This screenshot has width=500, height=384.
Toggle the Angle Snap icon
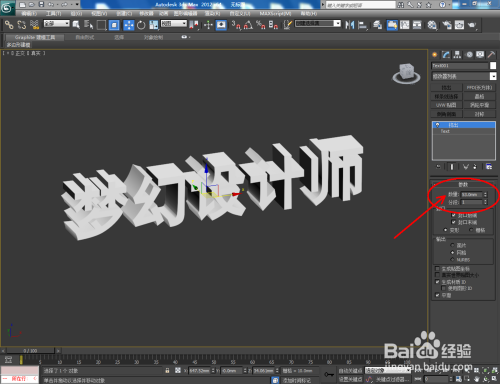[x=248, y=25]
